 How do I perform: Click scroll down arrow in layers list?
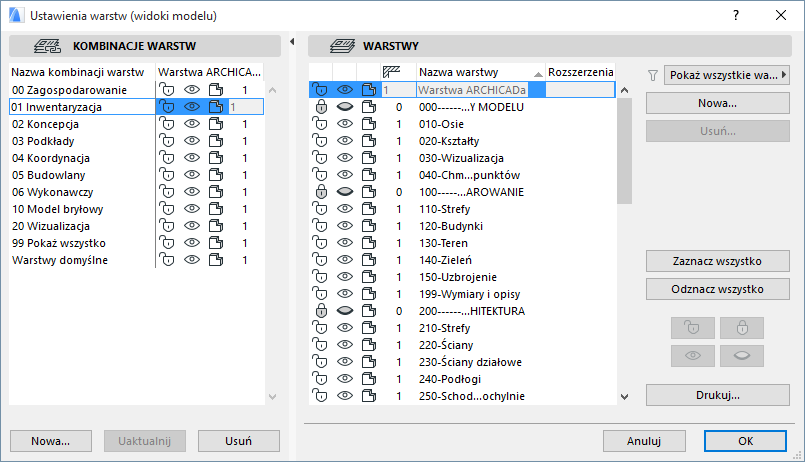coord(624,396)
